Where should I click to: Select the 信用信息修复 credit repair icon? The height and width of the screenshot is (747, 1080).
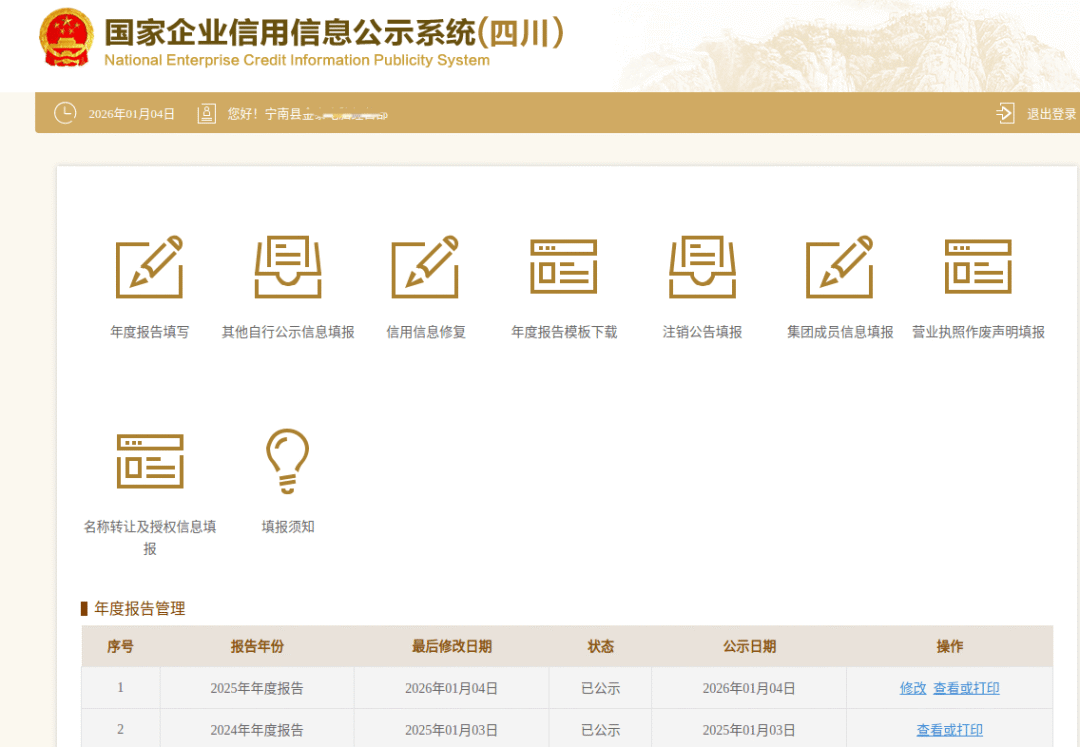click(425, 267)
